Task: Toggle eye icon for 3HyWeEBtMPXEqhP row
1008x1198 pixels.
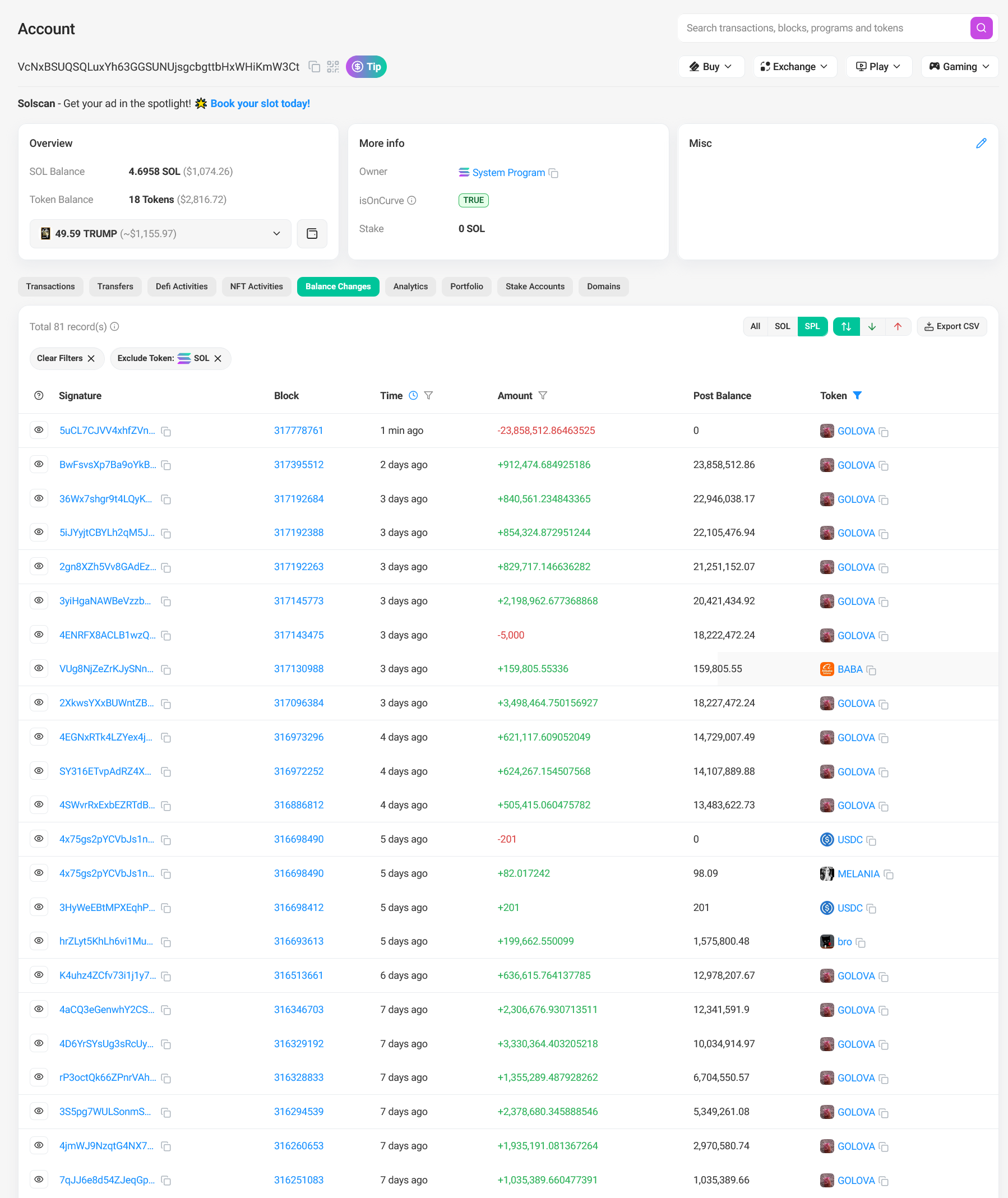Action: click(x=39, y=907)
